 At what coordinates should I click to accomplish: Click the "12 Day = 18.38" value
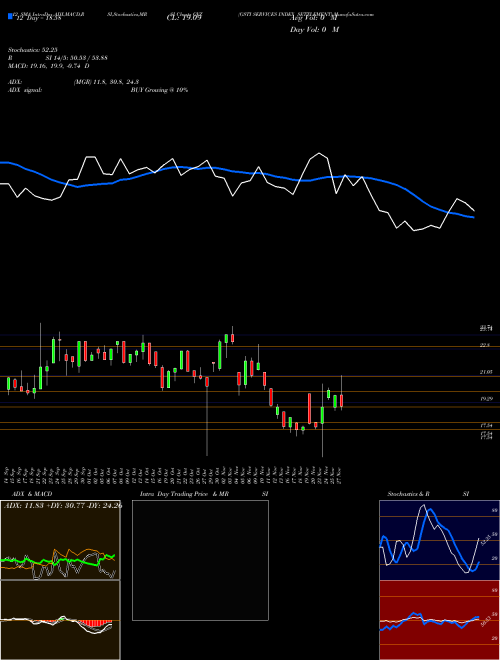[39, 18]
